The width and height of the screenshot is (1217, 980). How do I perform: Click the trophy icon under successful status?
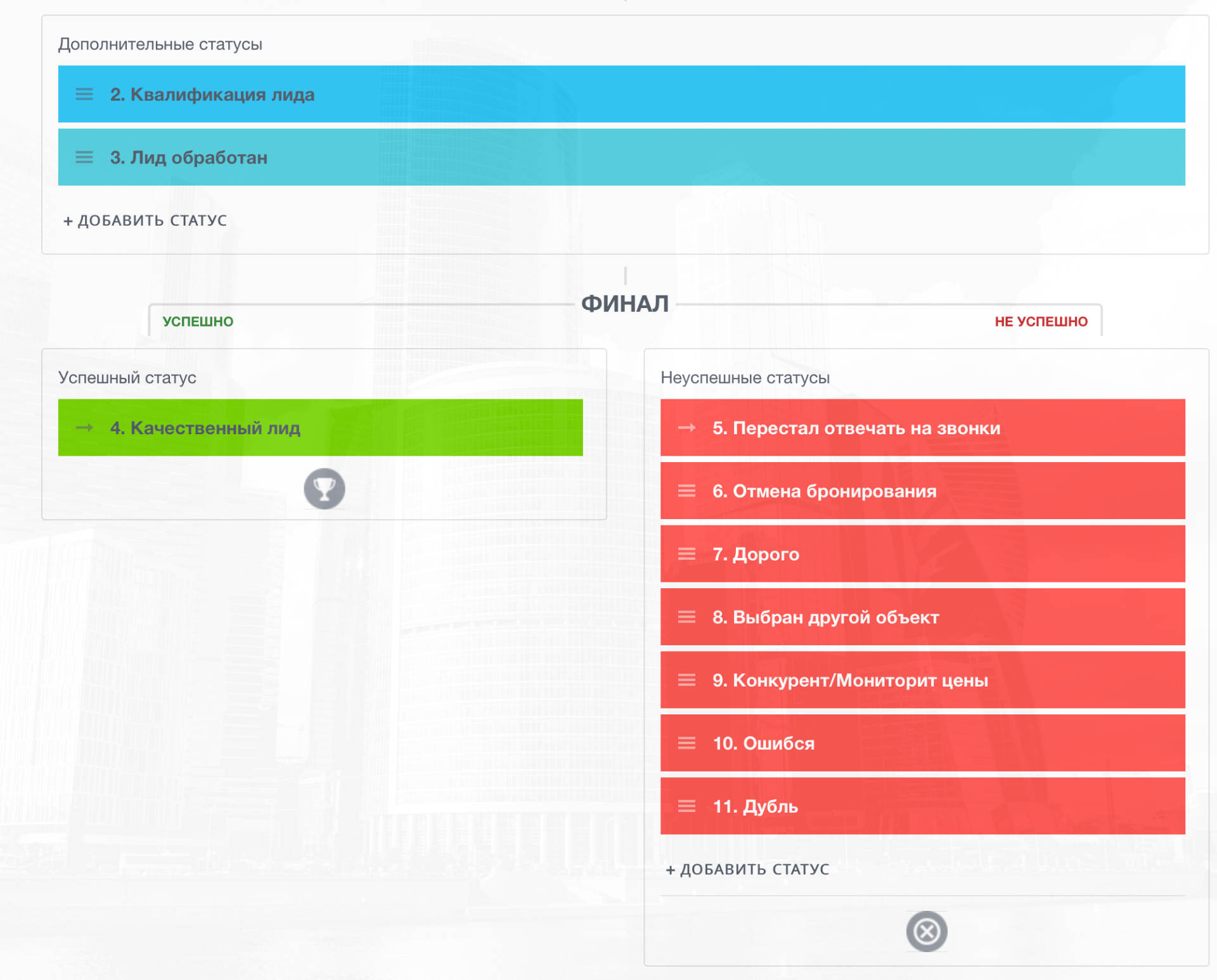[324, 489]
